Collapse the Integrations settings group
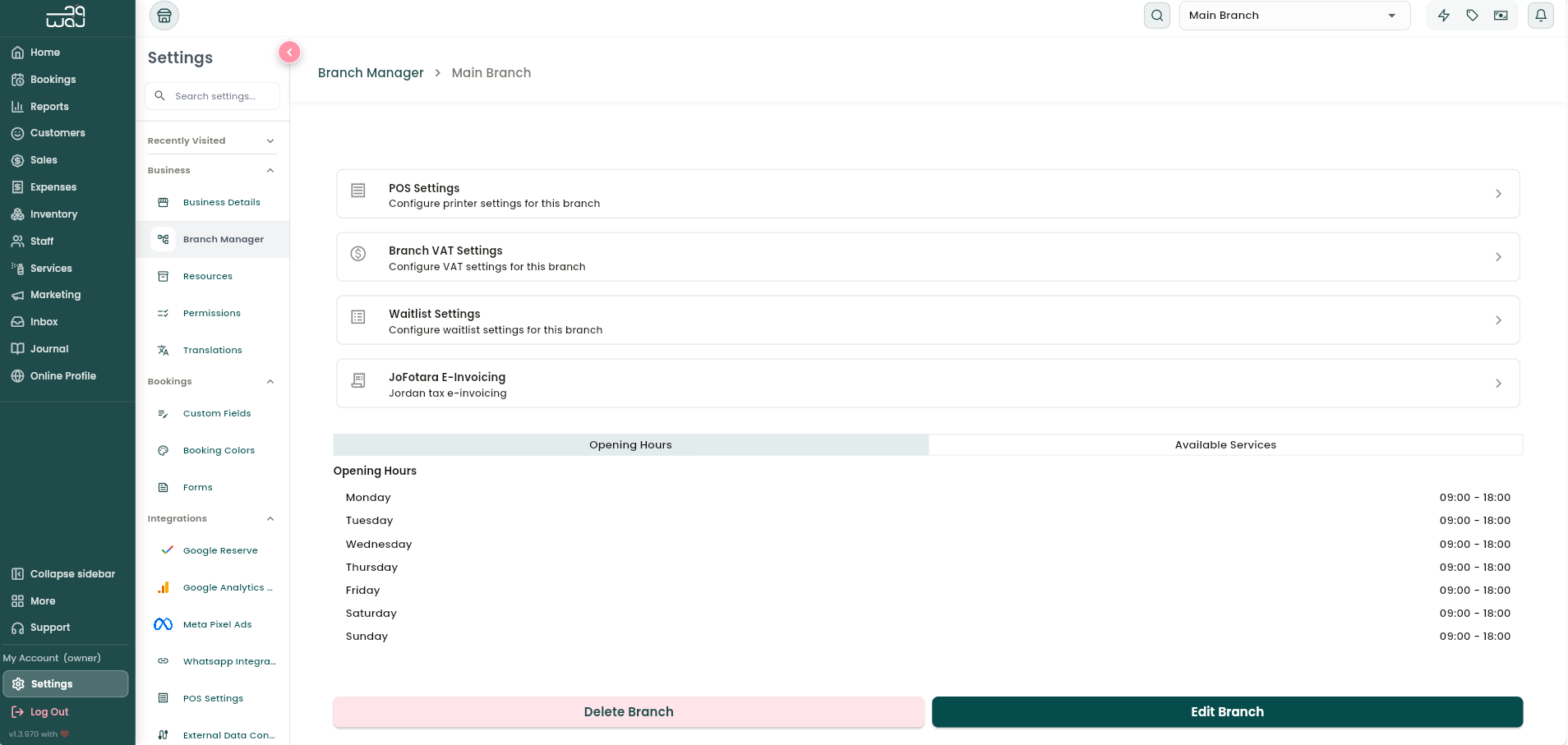 point(212,518)
